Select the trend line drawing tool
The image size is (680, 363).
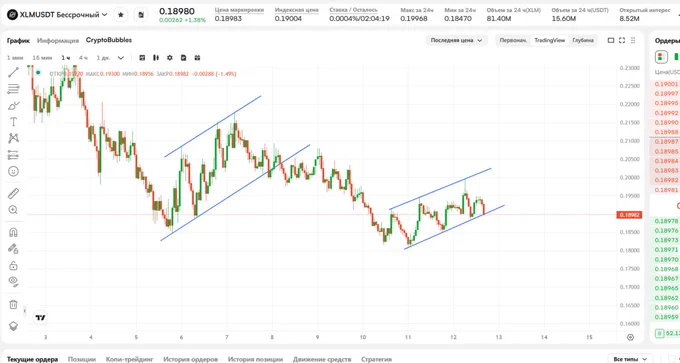pyautogui.click(x=13, y=72)
